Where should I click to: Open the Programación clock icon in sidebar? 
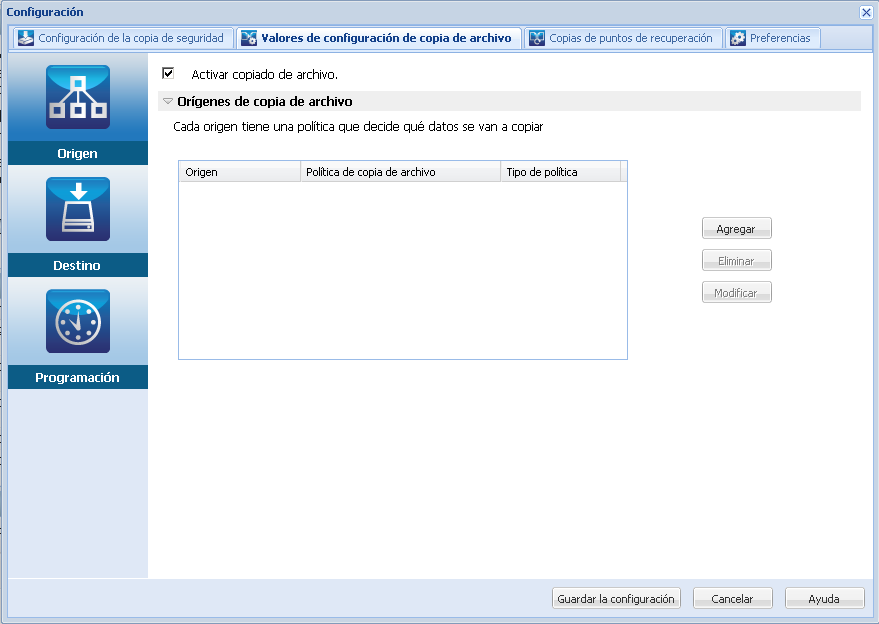coord(77,321)
